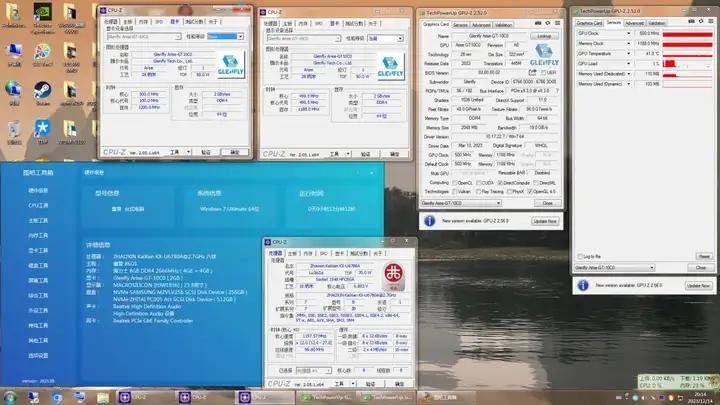This screenshot has width=720, height=405.
Task: Open 内存工具 in the 图吧工具箱 sidebar
Action: [38, 236]
